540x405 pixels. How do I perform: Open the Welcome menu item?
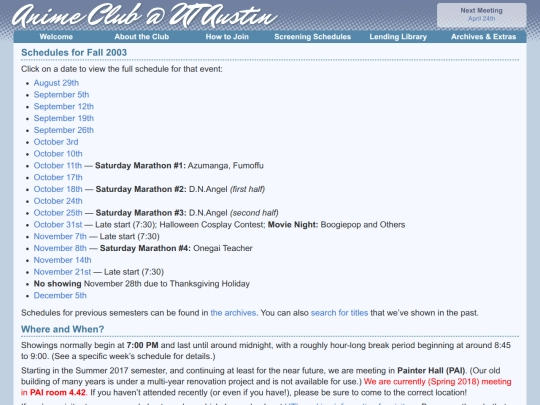click(x=56, y=37)
